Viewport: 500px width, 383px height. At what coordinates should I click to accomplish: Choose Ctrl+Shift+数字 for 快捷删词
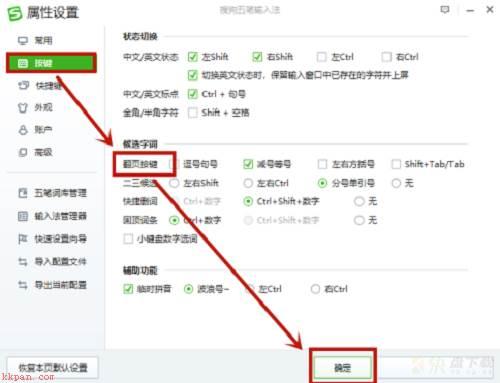click(248, 201)
